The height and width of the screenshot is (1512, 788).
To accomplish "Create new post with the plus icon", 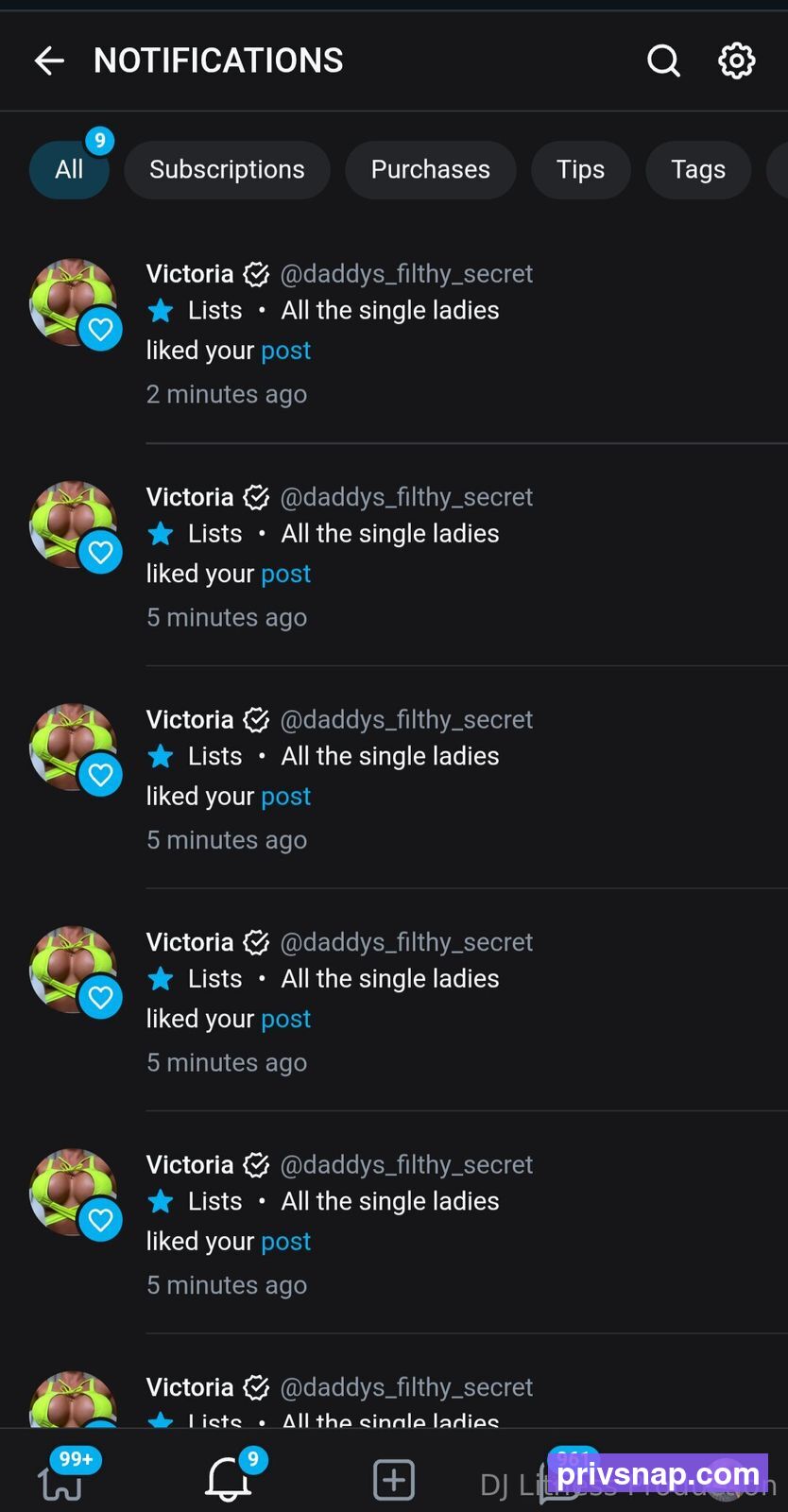I will [394, 1480].
